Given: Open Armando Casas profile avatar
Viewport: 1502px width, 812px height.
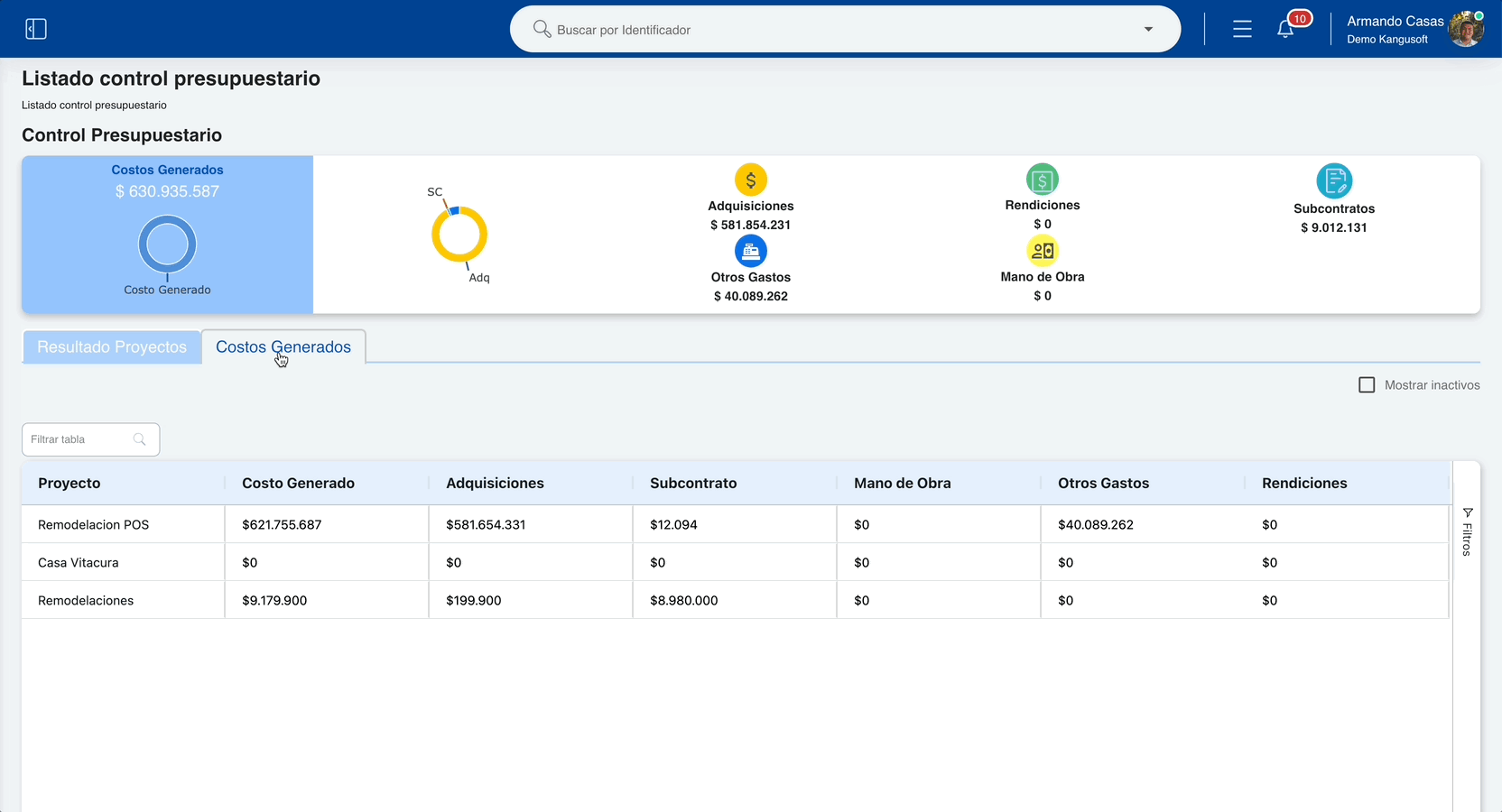Looking at the screenshot, I should [x=1466, y=29].
